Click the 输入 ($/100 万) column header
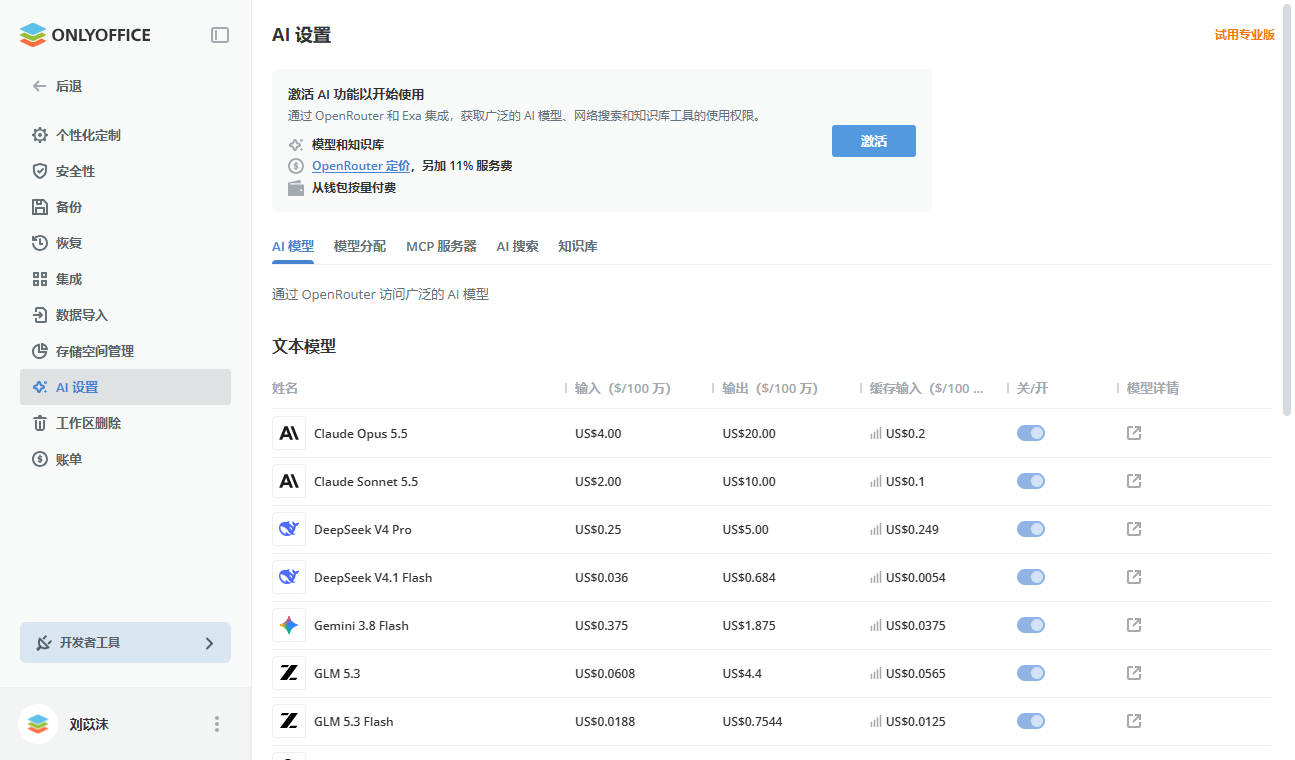 coord(622,388)
